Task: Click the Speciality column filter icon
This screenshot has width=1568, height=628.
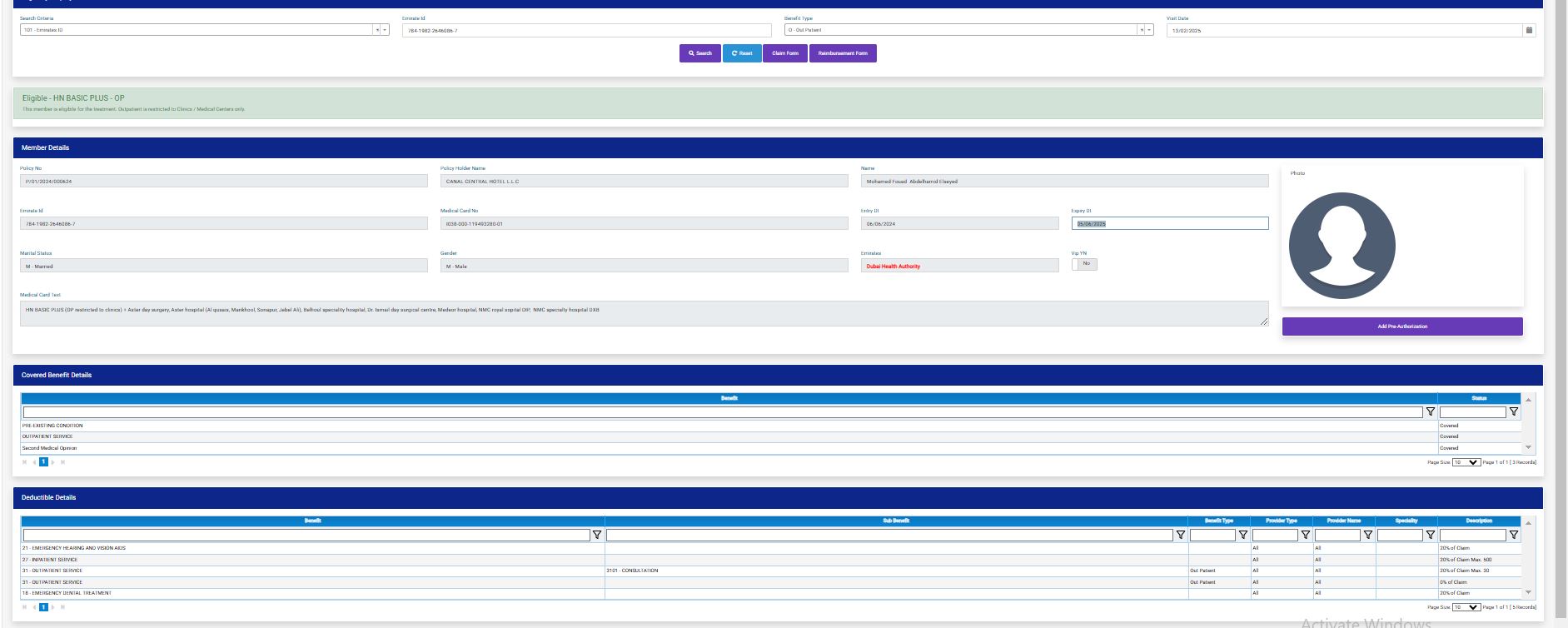Action: (1431, 535)
